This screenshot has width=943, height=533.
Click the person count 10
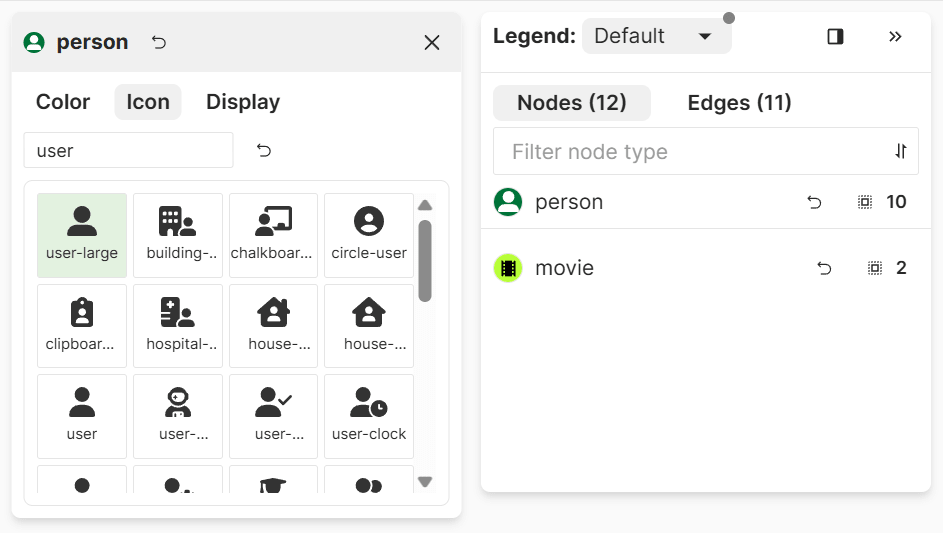pyautogui.click(x=896, y=202)
